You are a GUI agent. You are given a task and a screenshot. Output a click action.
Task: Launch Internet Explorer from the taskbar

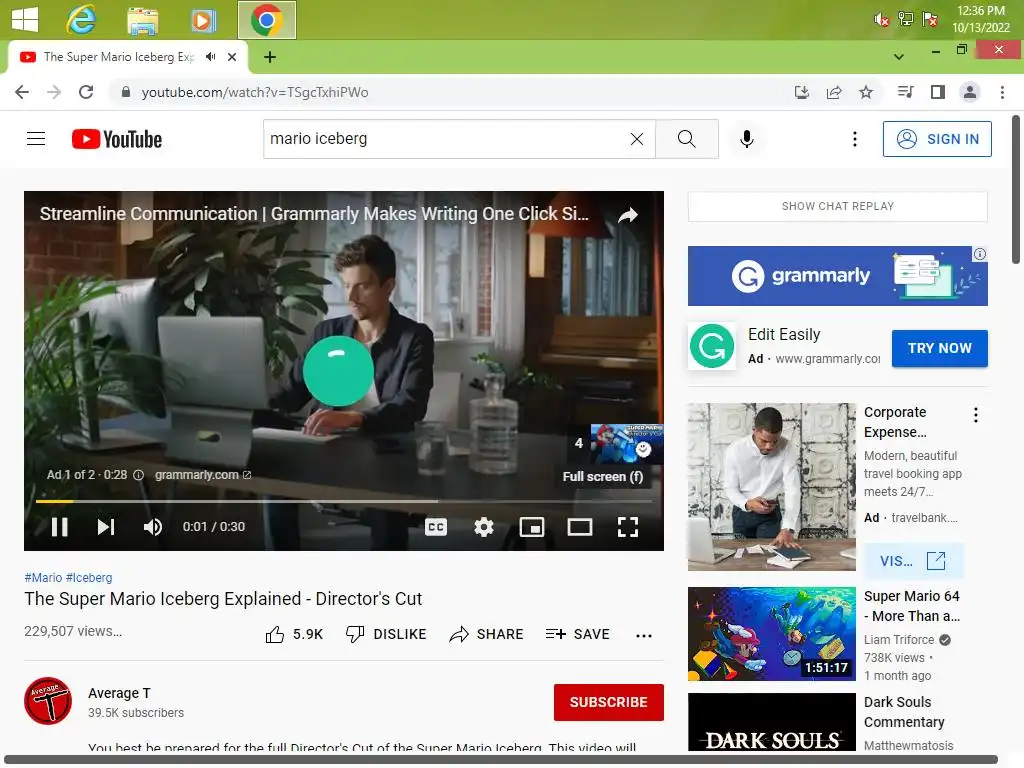point(81,20)
